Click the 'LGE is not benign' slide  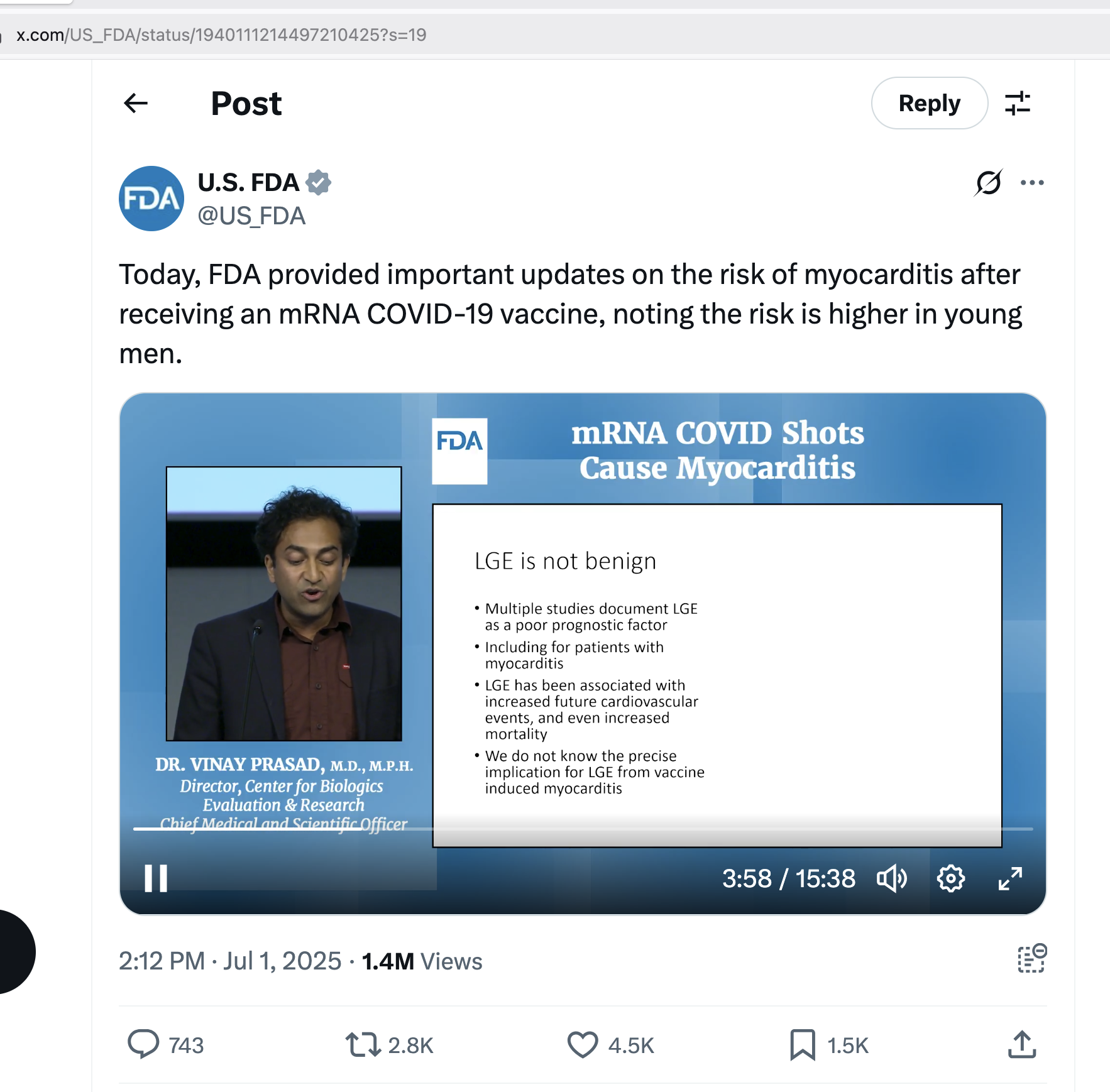[x=717, y=675]
